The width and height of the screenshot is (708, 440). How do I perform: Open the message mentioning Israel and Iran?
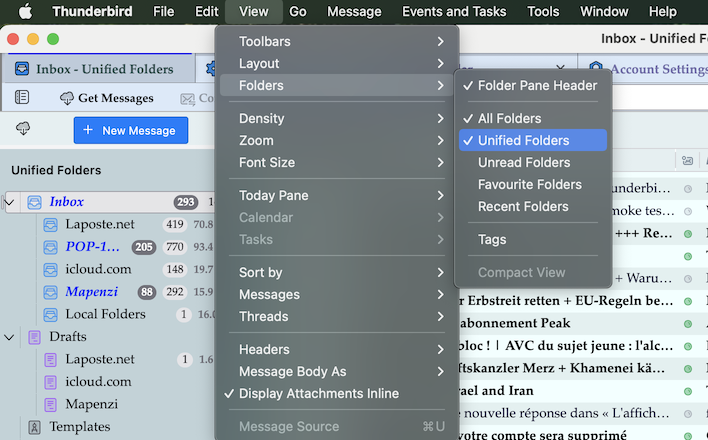coord(496,390)
